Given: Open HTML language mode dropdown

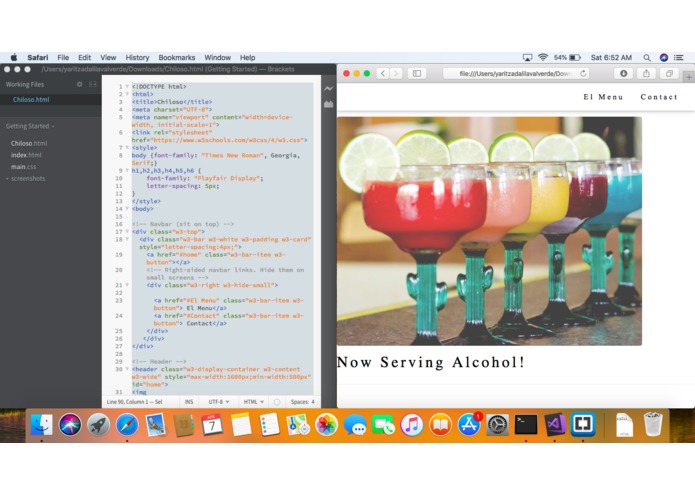Looking at the screenshot, I should [254, 402].
